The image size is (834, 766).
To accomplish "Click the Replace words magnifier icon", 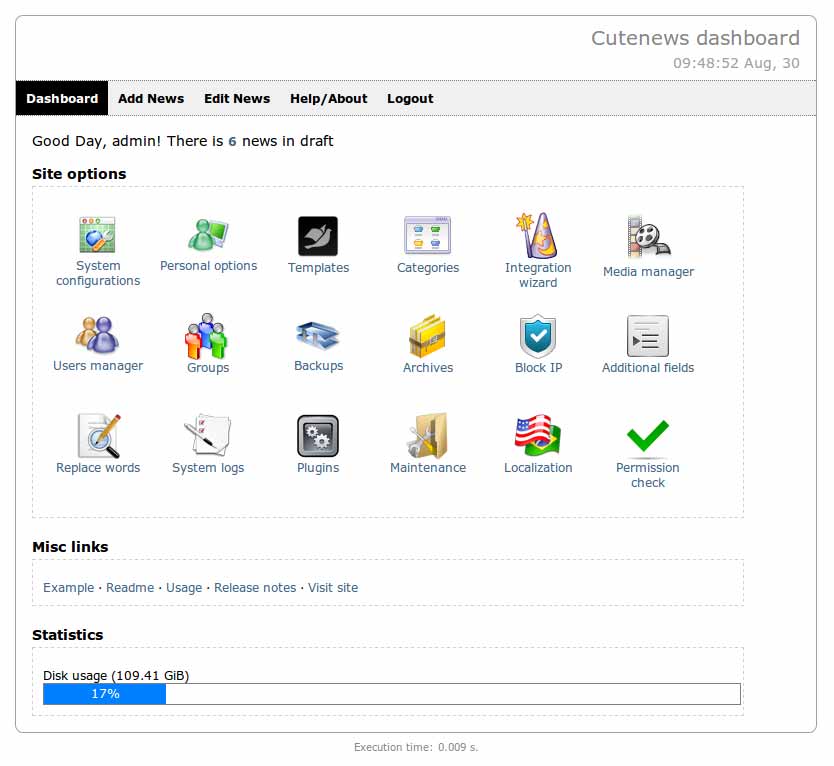I will tap(98, 436).
